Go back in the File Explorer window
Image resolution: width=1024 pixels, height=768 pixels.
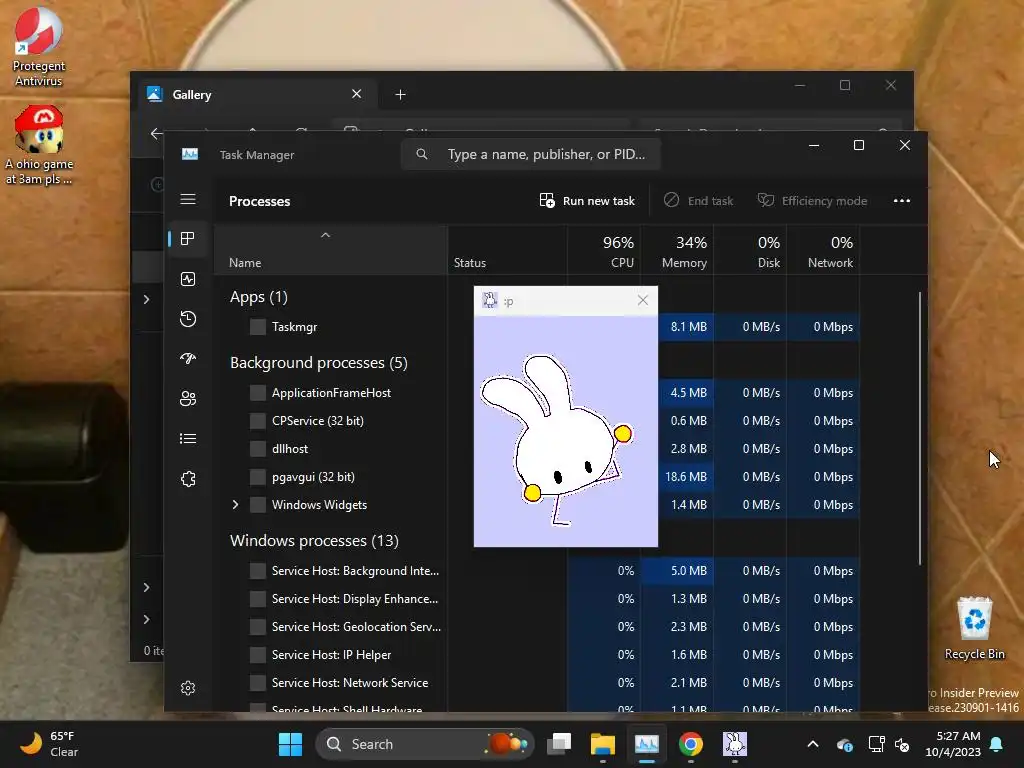click(156, 134)
